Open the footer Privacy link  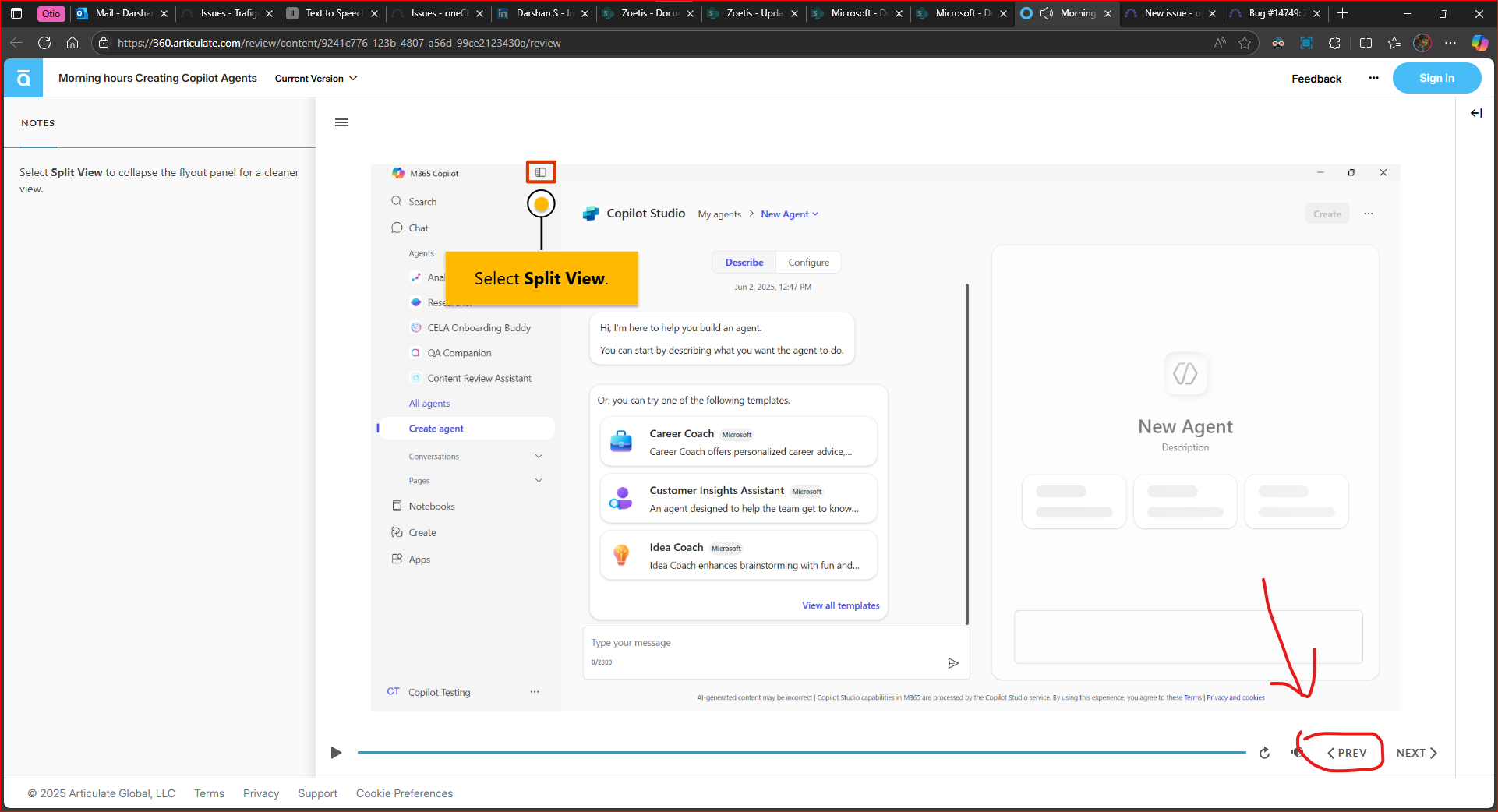[261, 793]
